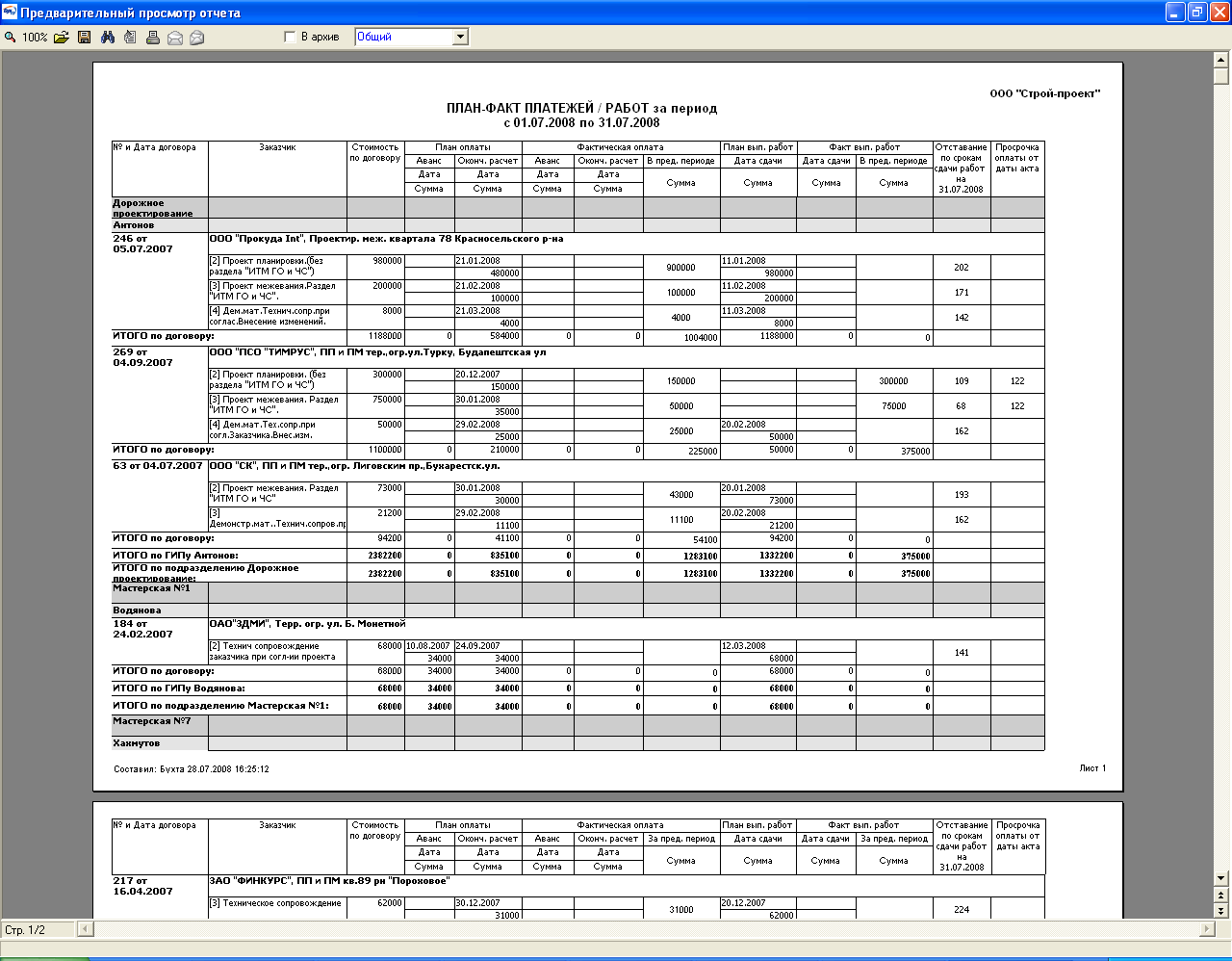Select contract '217 от 16.04.2007'

pyautogui.click(x=143, y=886)
